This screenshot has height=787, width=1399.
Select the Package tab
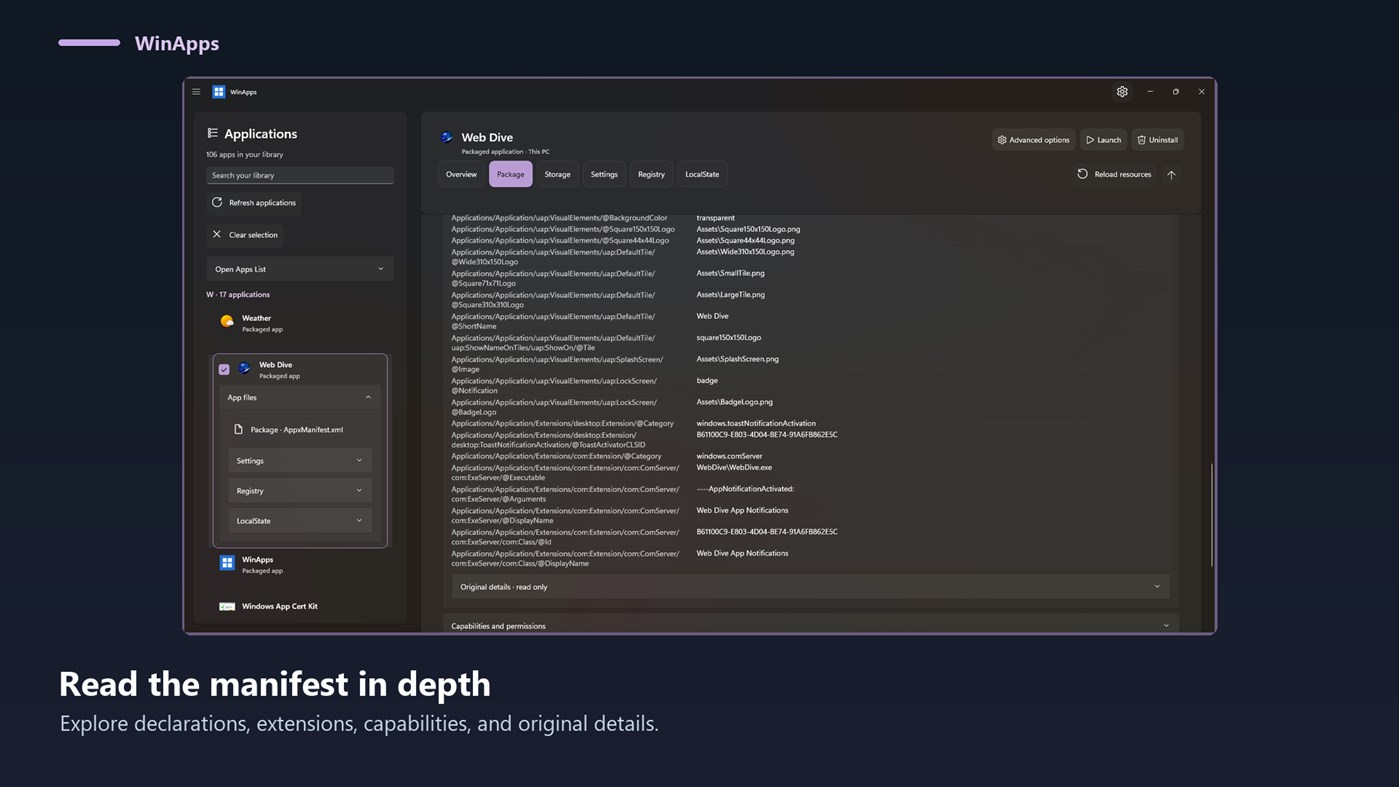point(510,174)
